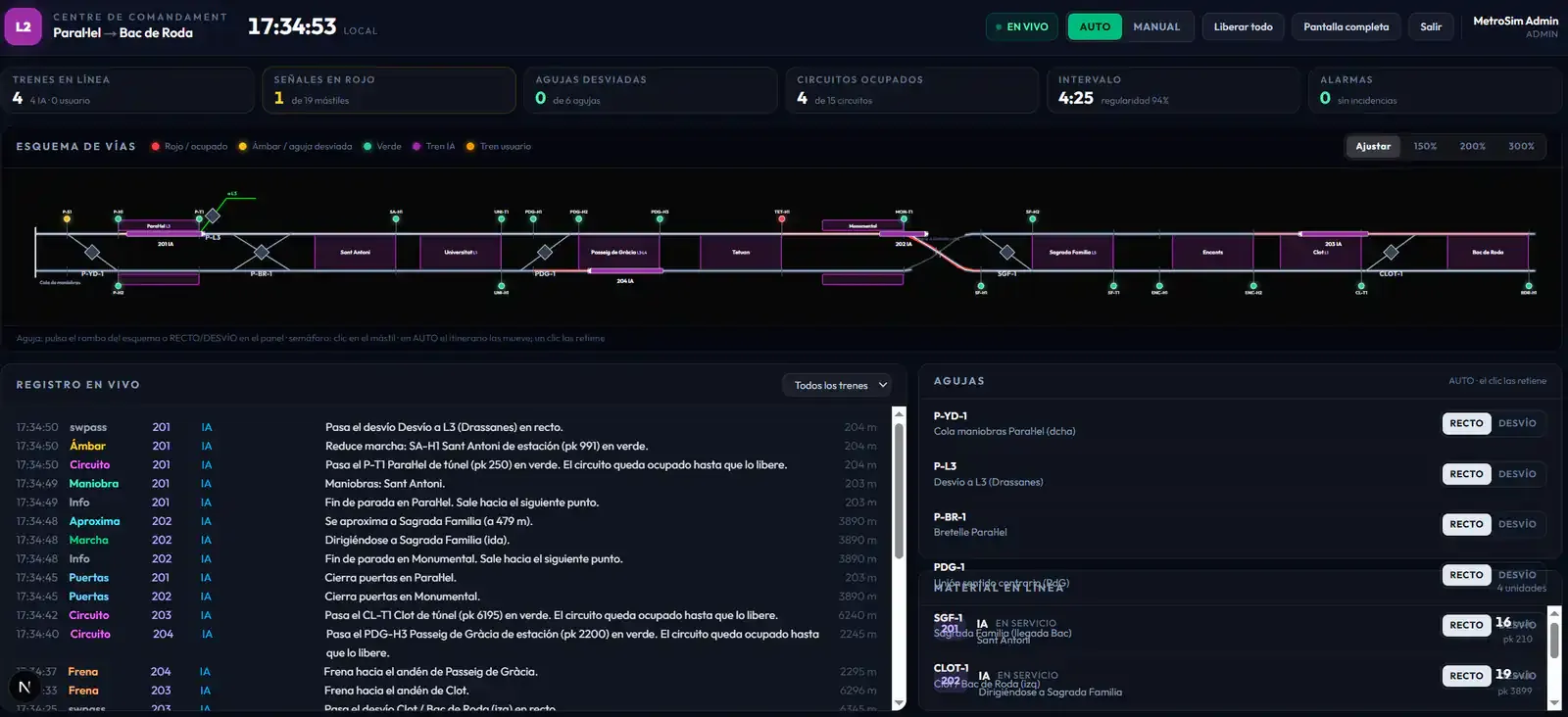Image resolution: width=1568 pixels, height=717 pixels.
Task: Click the green SA-H1 signal mast
Action: 396,219
